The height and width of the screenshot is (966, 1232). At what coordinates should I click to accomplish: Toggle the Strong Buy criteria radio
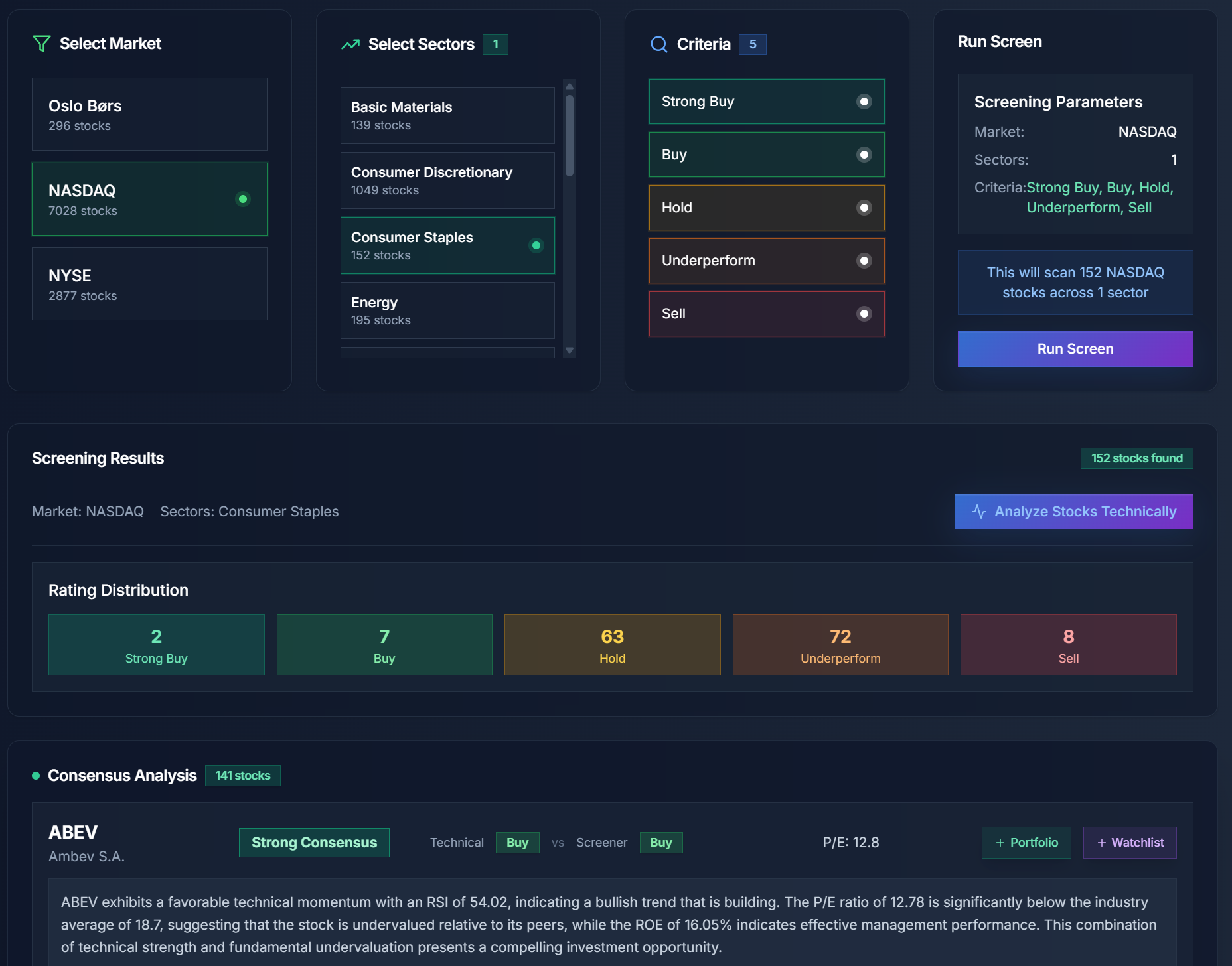pos(864,102)
